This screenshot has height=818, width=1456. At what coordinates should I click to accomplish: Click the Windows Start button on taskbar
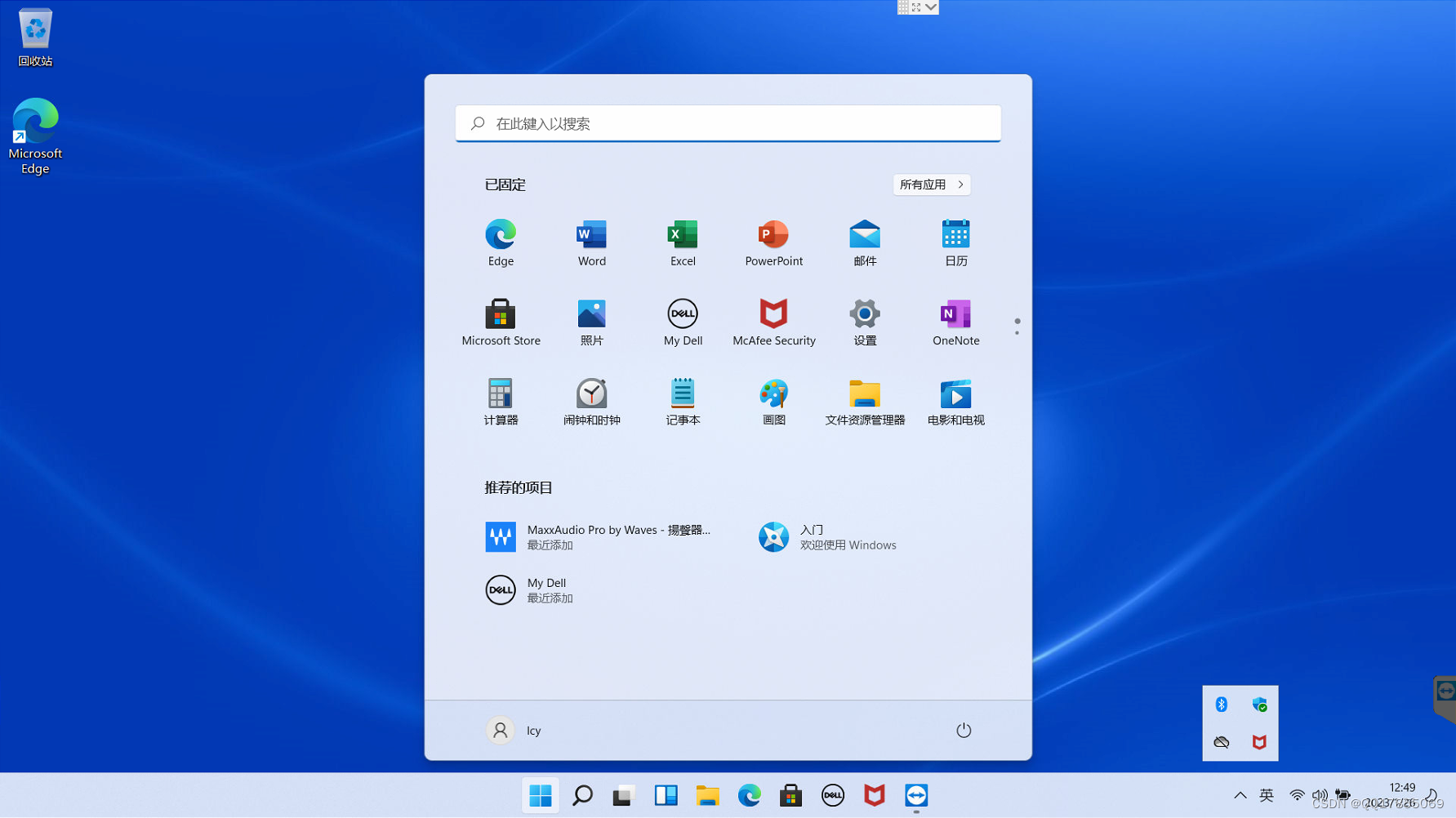(541, 795)
